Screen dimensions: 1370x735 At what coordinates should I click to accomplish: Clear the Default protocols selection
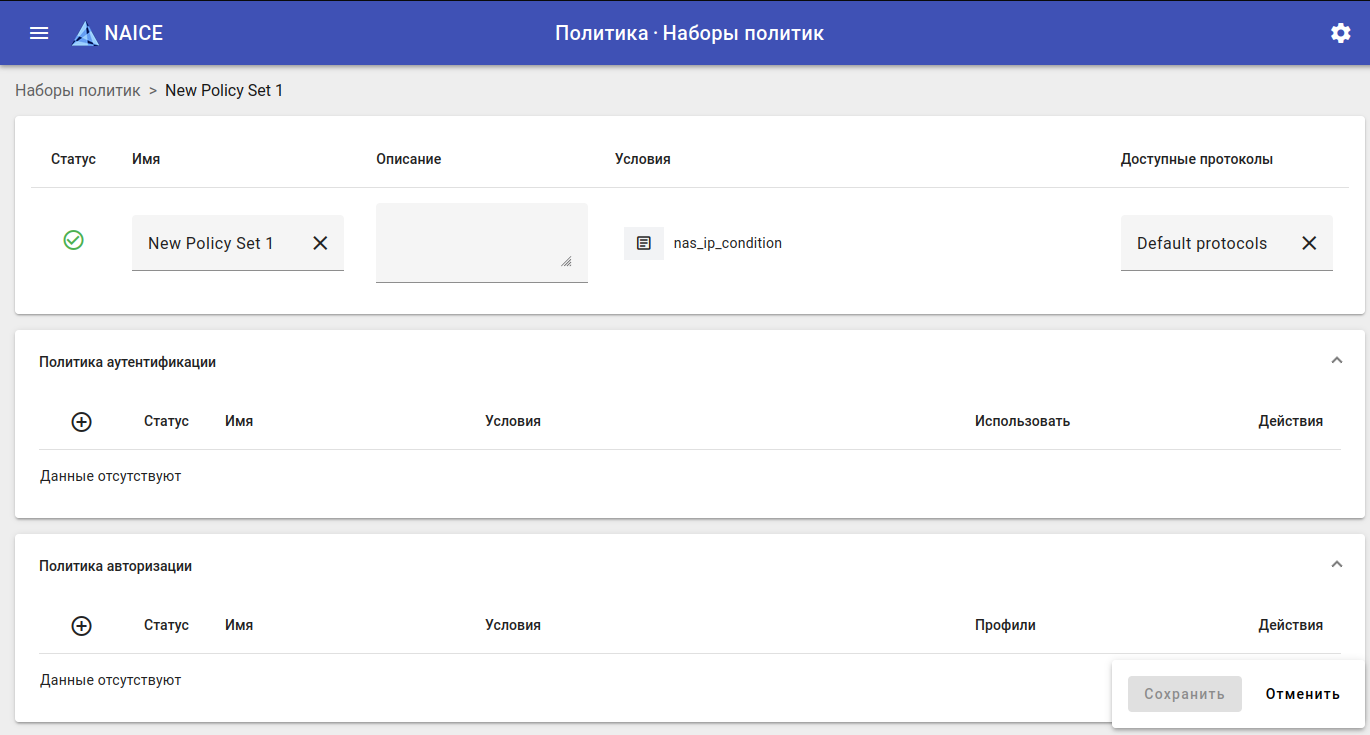tap(1309, 243)
